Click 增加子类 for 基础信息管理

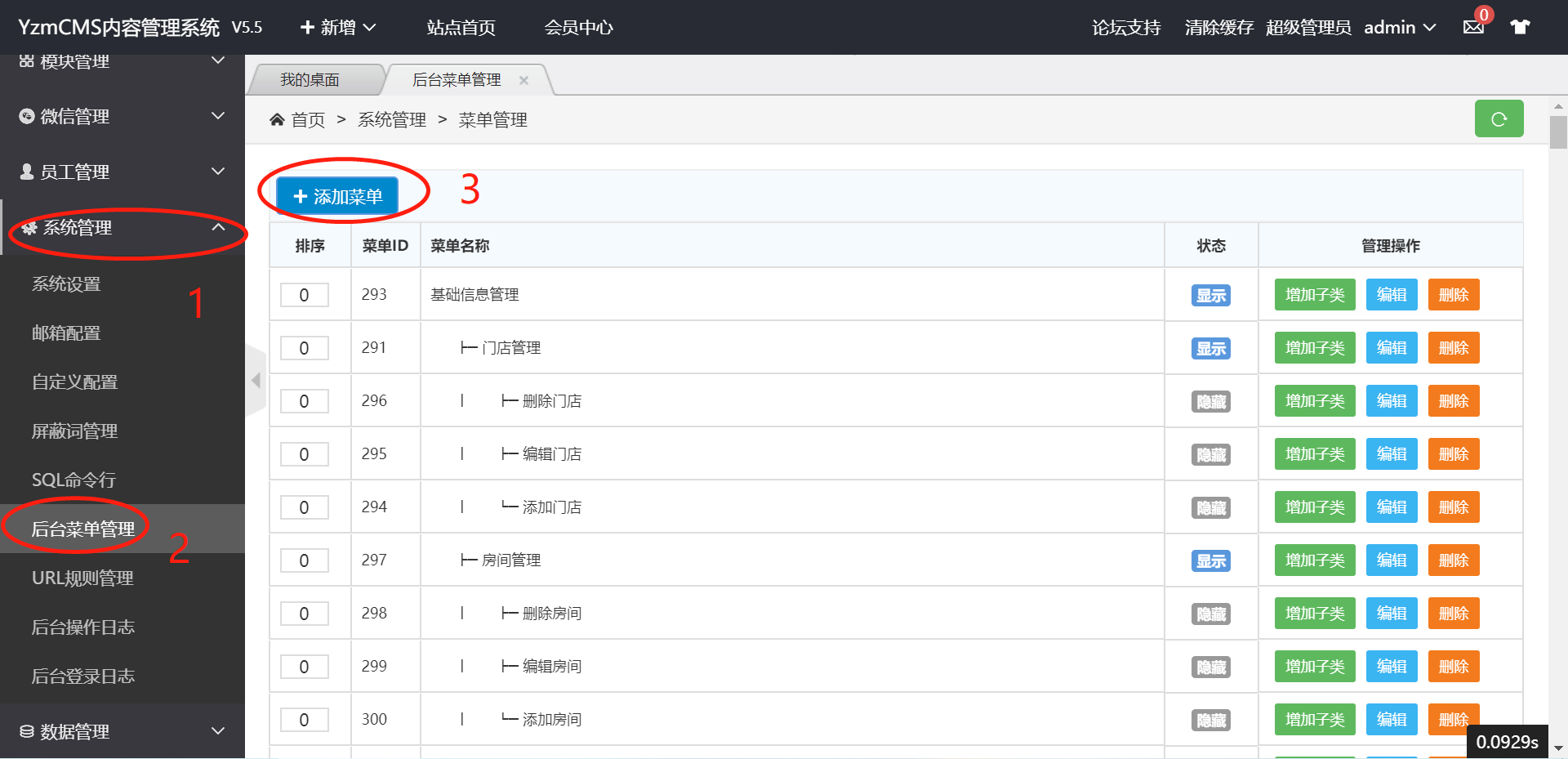1315,295
